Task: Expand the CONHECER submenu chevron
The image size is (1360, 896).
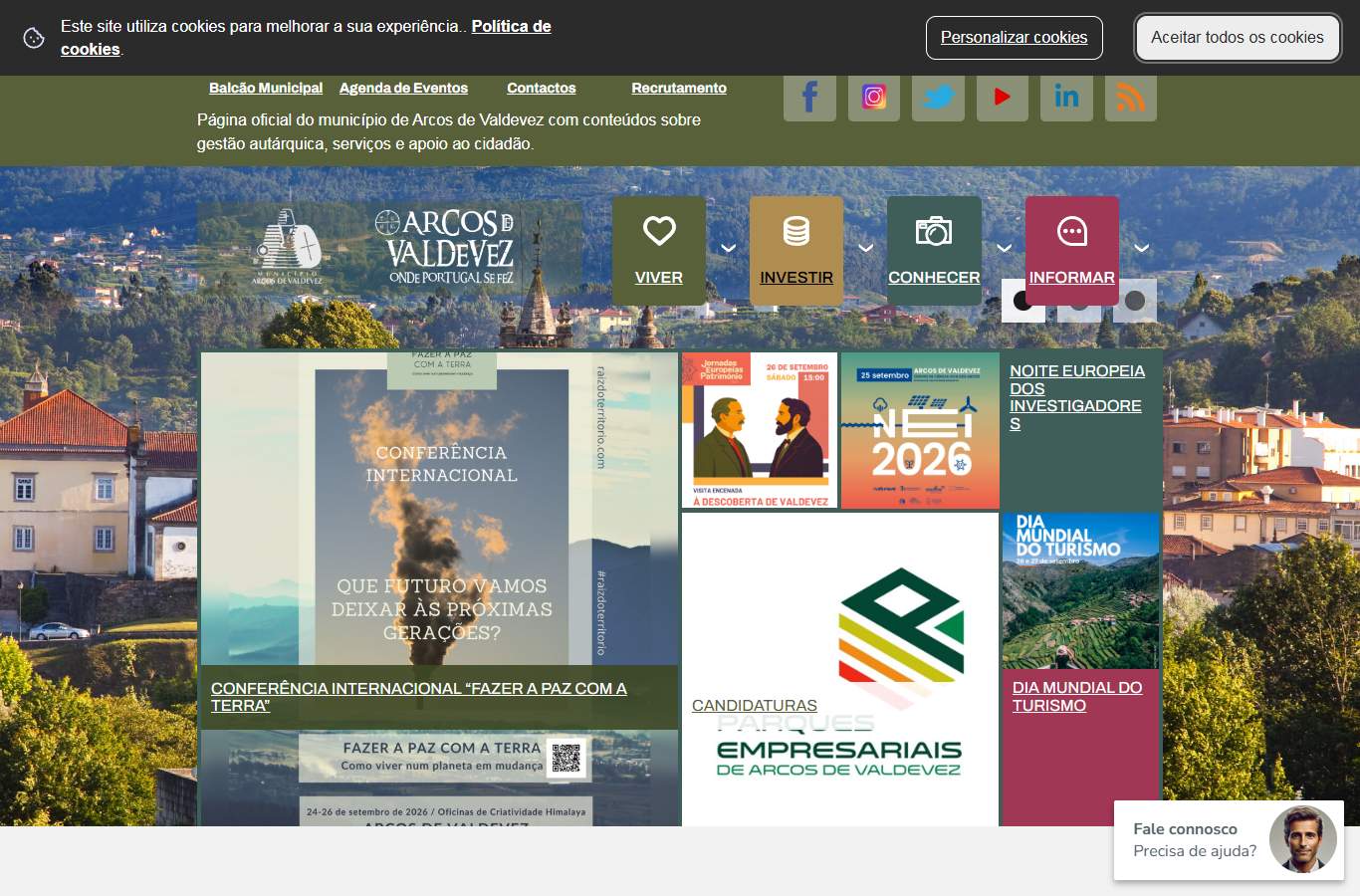Action: pyautogui.click(x=1005, y=249)
